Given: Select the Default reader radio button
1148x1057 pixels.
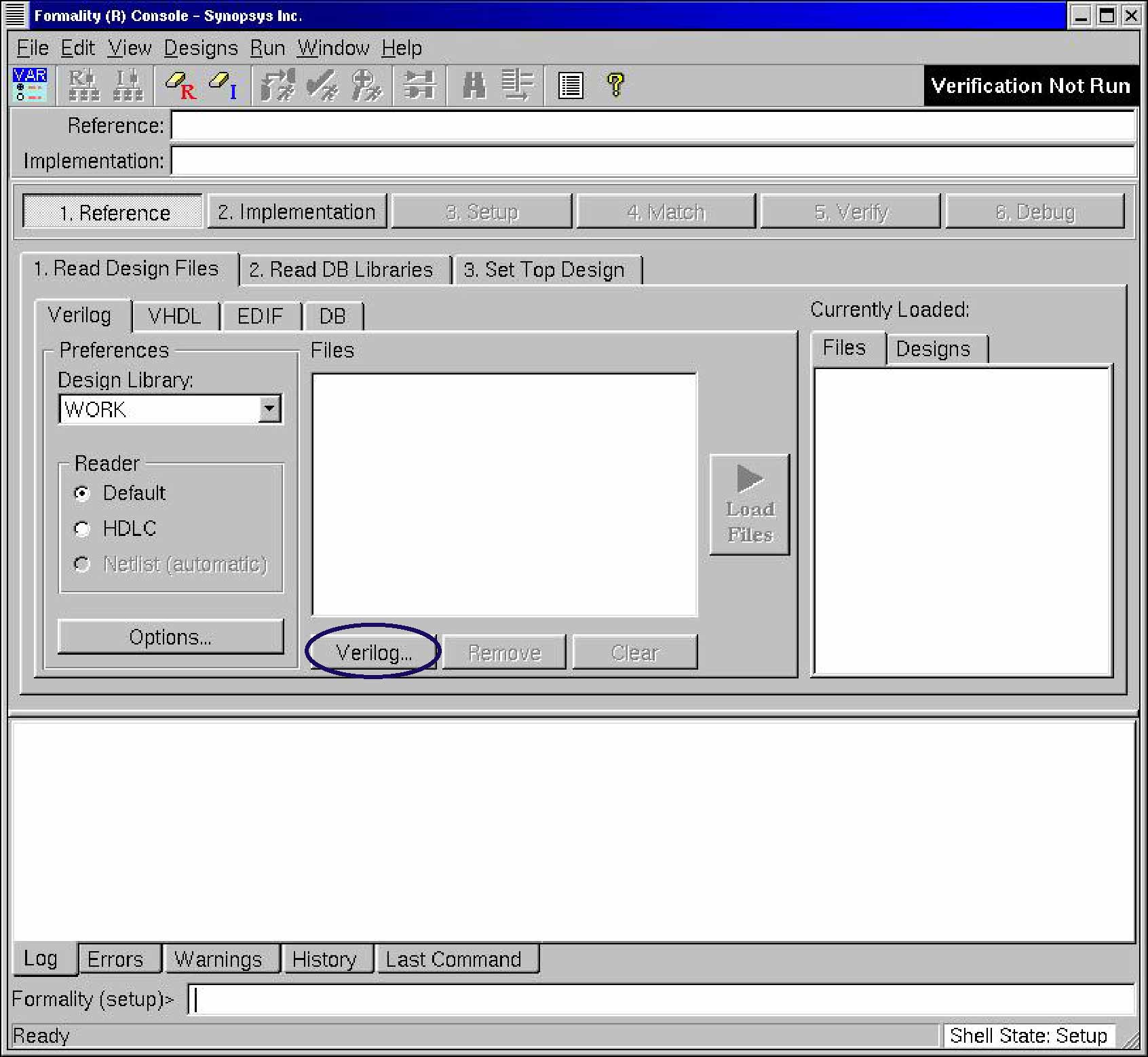Looking at the screenshot, I should pyautogui.click(x=81, y=493).
